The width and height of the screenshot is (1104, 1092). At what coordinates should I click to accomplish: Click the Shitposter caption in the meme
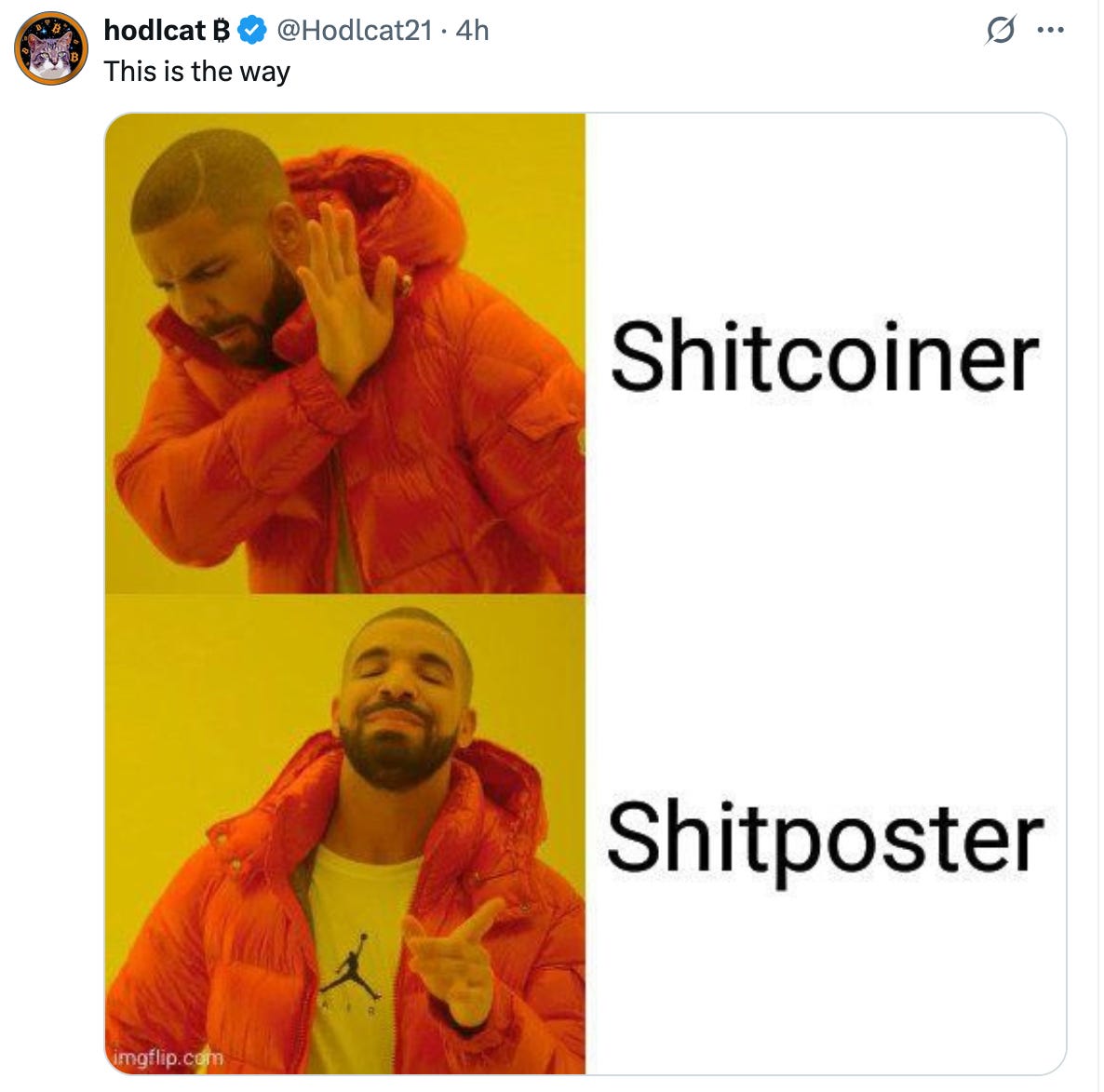825,840
